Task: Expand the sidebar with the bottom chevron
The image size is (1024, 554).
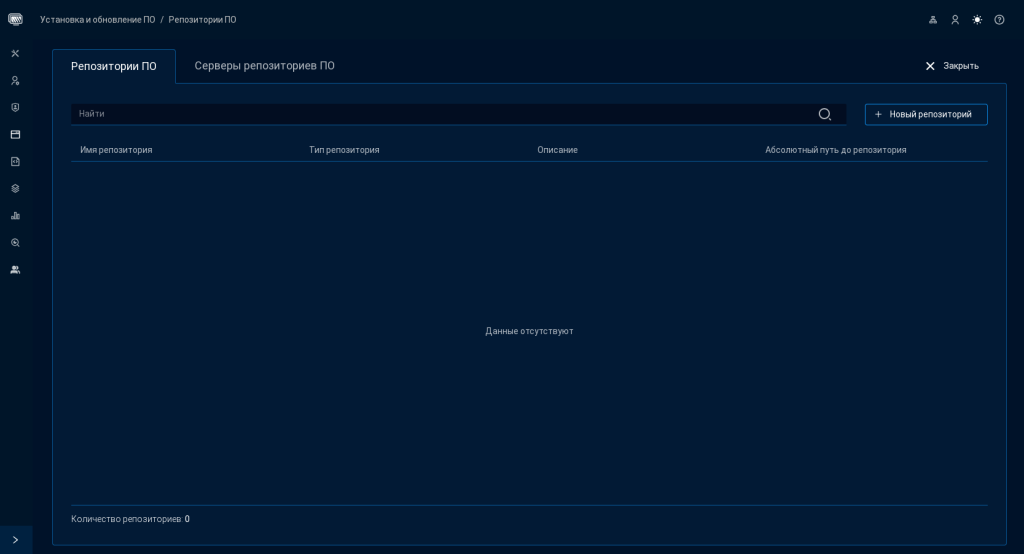Action: (15, 540)
